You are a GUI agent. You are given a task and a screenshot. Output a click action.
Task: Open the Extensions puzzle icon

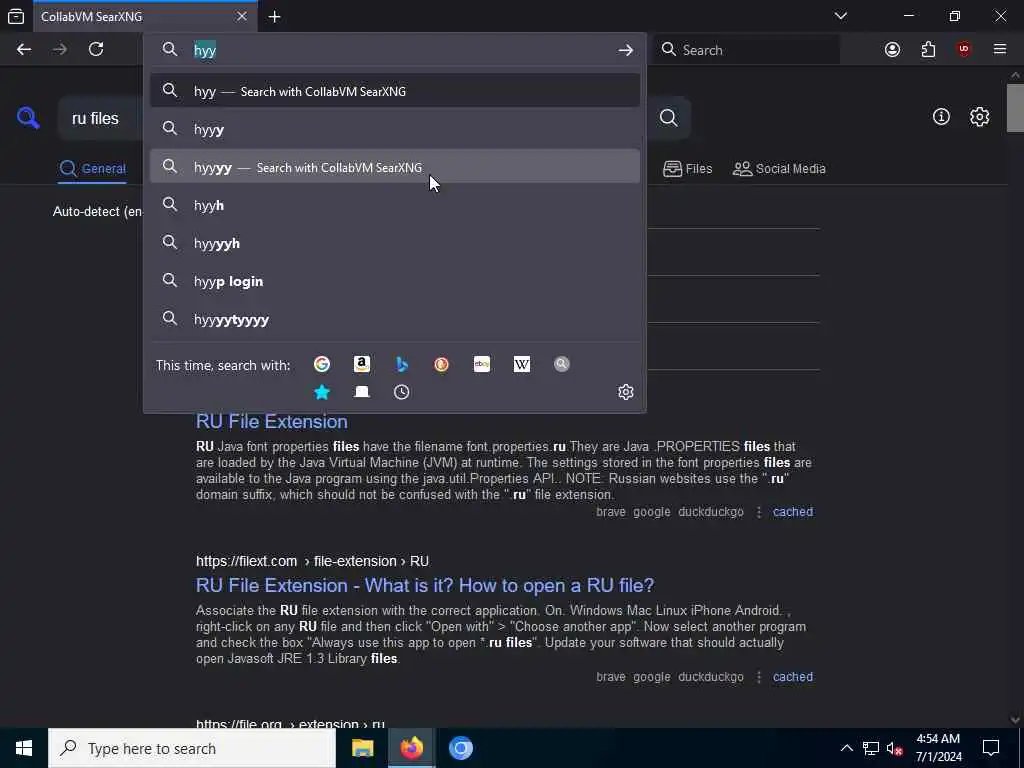(x=928, y=50)
